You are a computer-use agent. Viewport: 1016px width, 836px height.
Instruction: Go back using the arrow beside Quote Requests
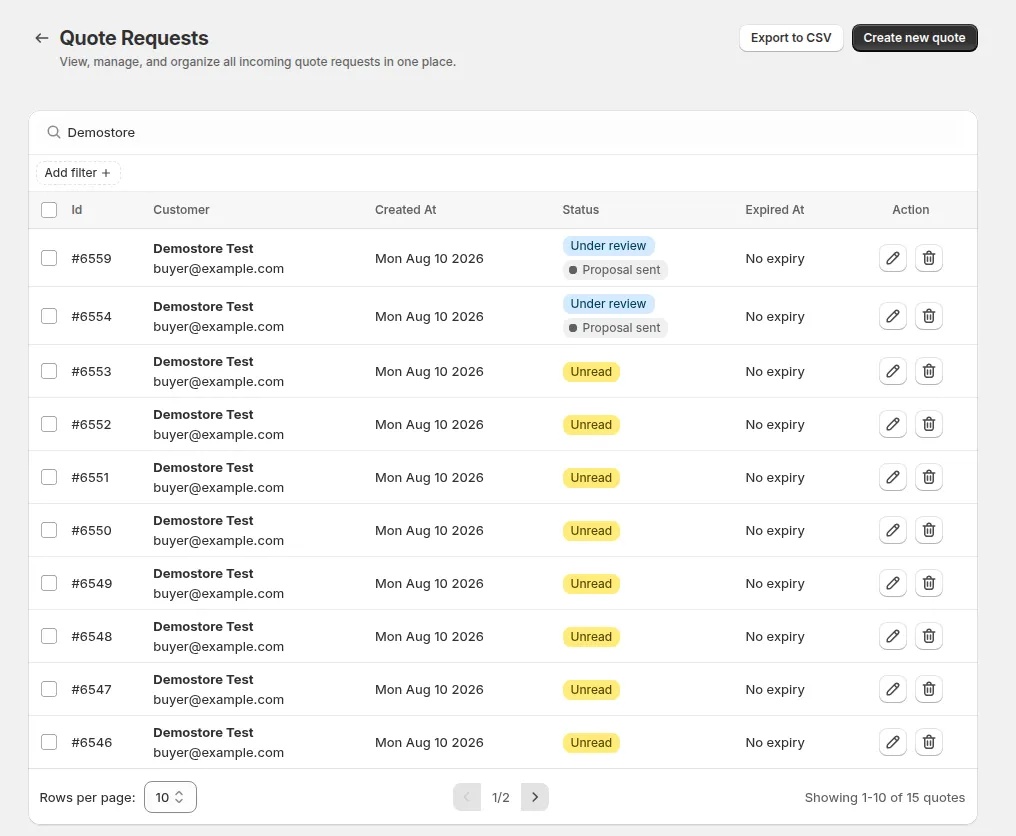coord(42,38)
